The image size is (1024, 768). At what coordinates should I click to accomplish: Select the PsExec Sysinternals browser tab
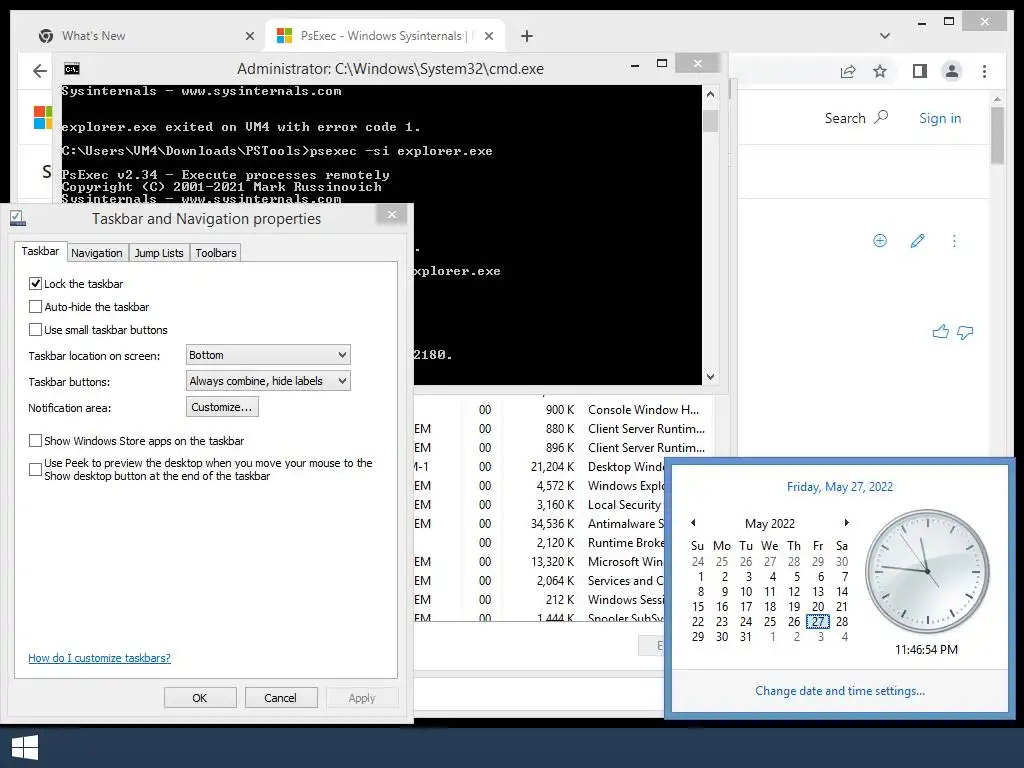[385, 36]
